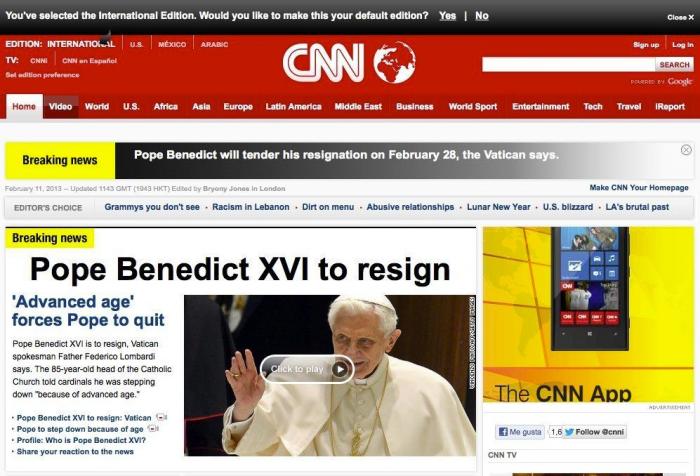Choose Yes to set default edition
700x476 pixels.
447,16
